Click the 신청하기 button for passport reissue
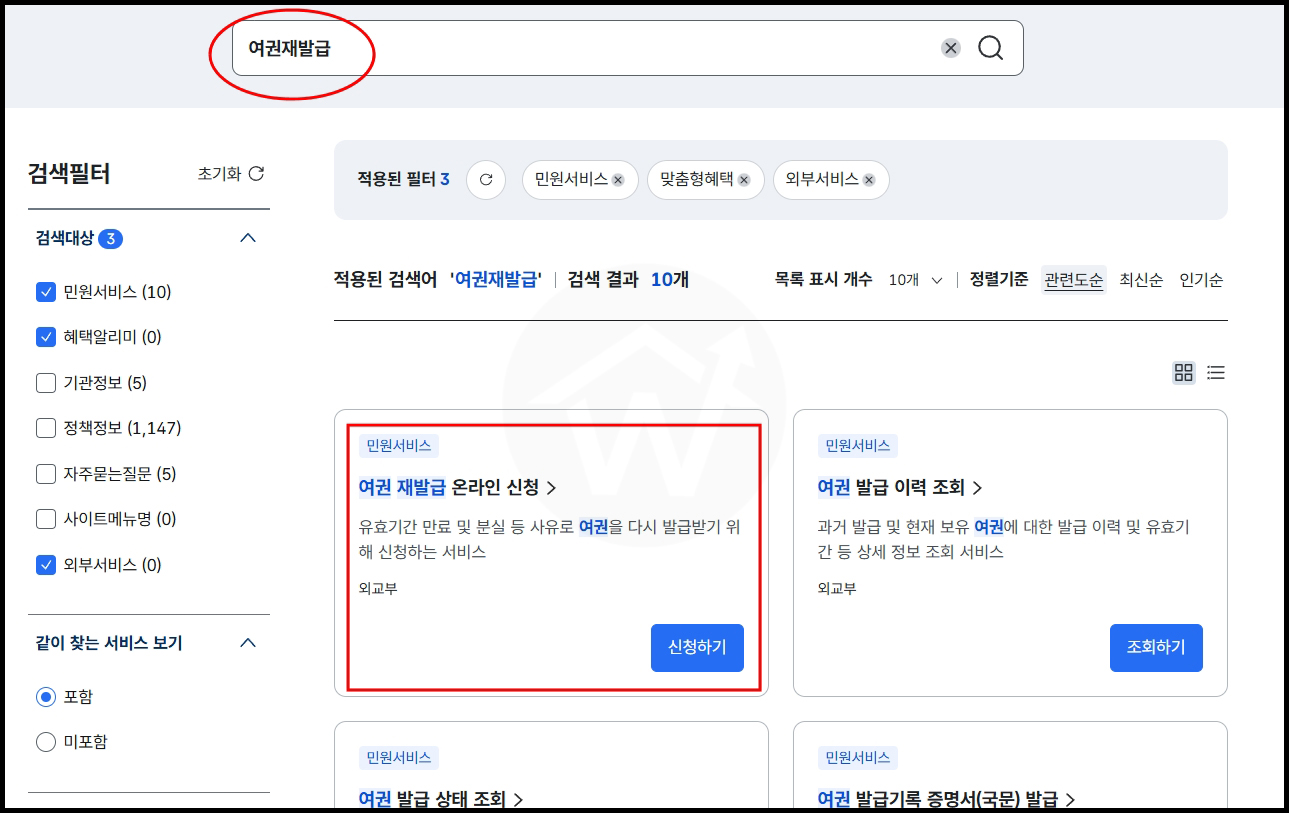The image size is (1289, 813). click(697, 648)
